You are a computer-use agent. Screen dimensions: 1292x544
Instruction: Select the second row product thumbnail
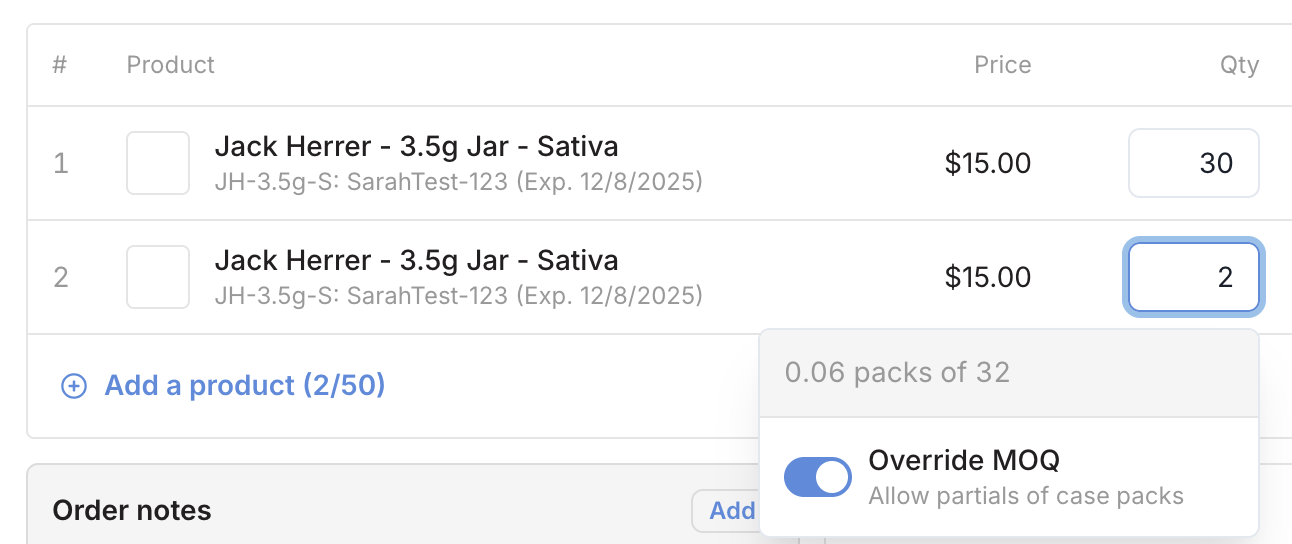(158, 277)
